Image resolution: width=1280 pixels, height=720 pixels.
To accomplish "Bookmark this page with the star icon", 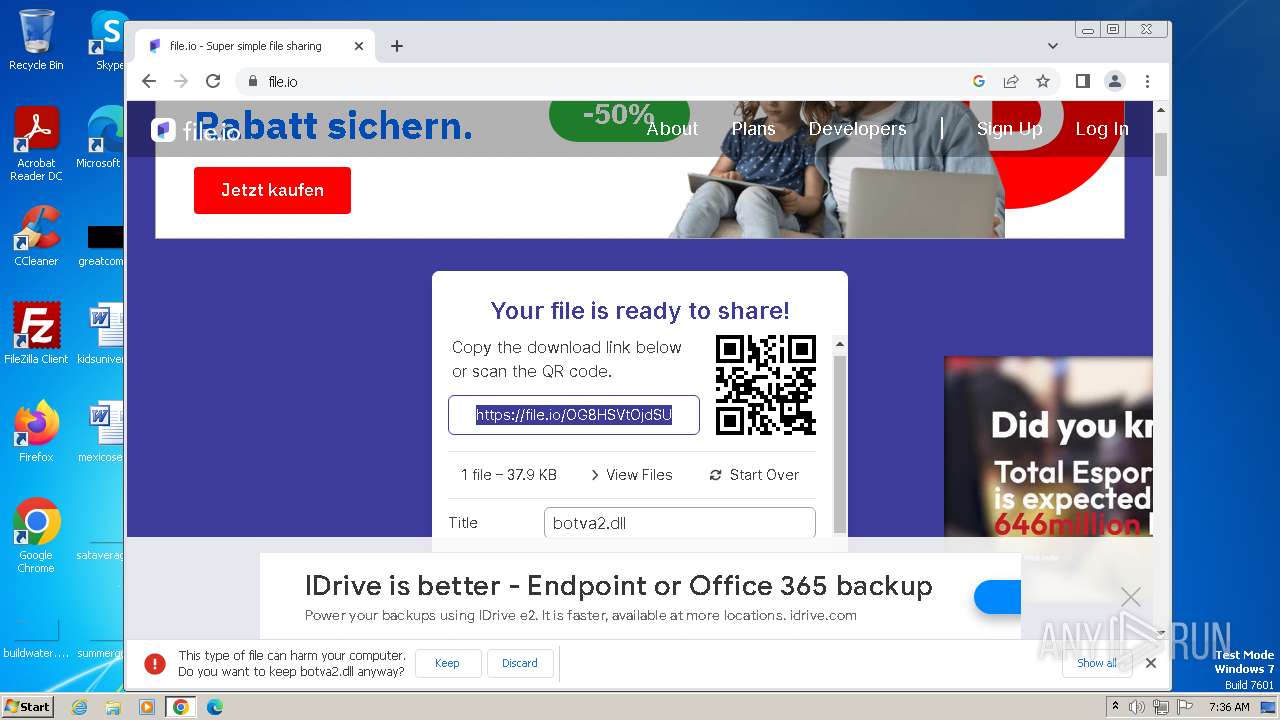I will 1043,81.
